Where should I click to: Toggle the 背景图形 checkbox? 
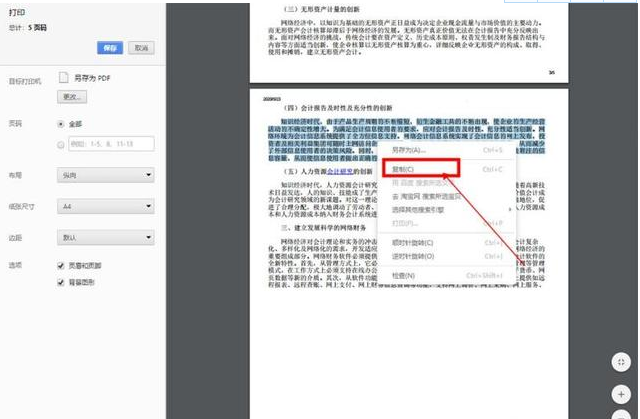tap(61, 282)
